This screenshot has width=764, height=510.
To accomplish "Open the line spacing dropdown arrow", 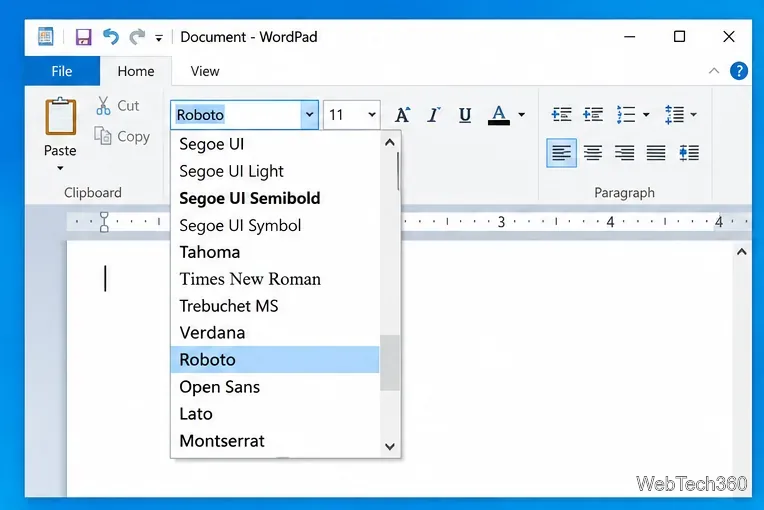I will [x=693, y=115].
